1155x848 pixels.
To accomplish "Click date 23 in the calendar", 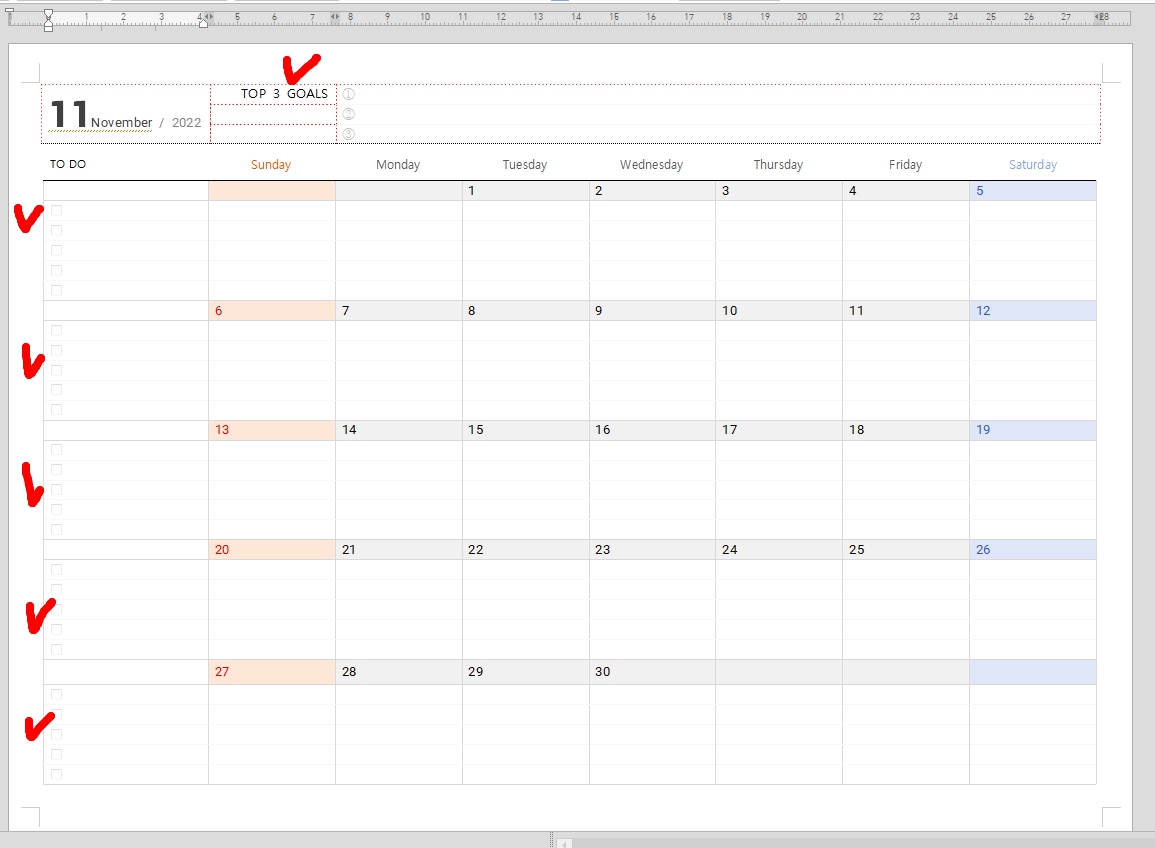I will pyautogui.click(x=603, y=550).
